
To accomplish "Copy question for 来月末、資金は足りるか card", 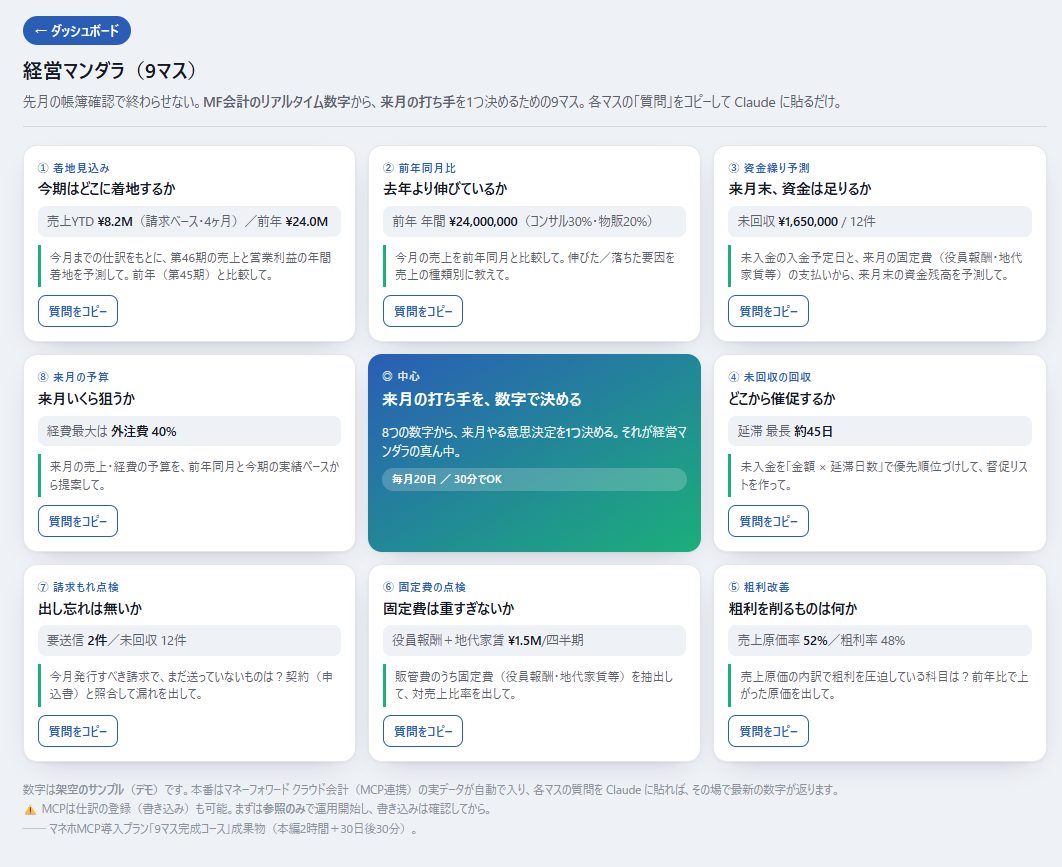I will pos(768,311).
